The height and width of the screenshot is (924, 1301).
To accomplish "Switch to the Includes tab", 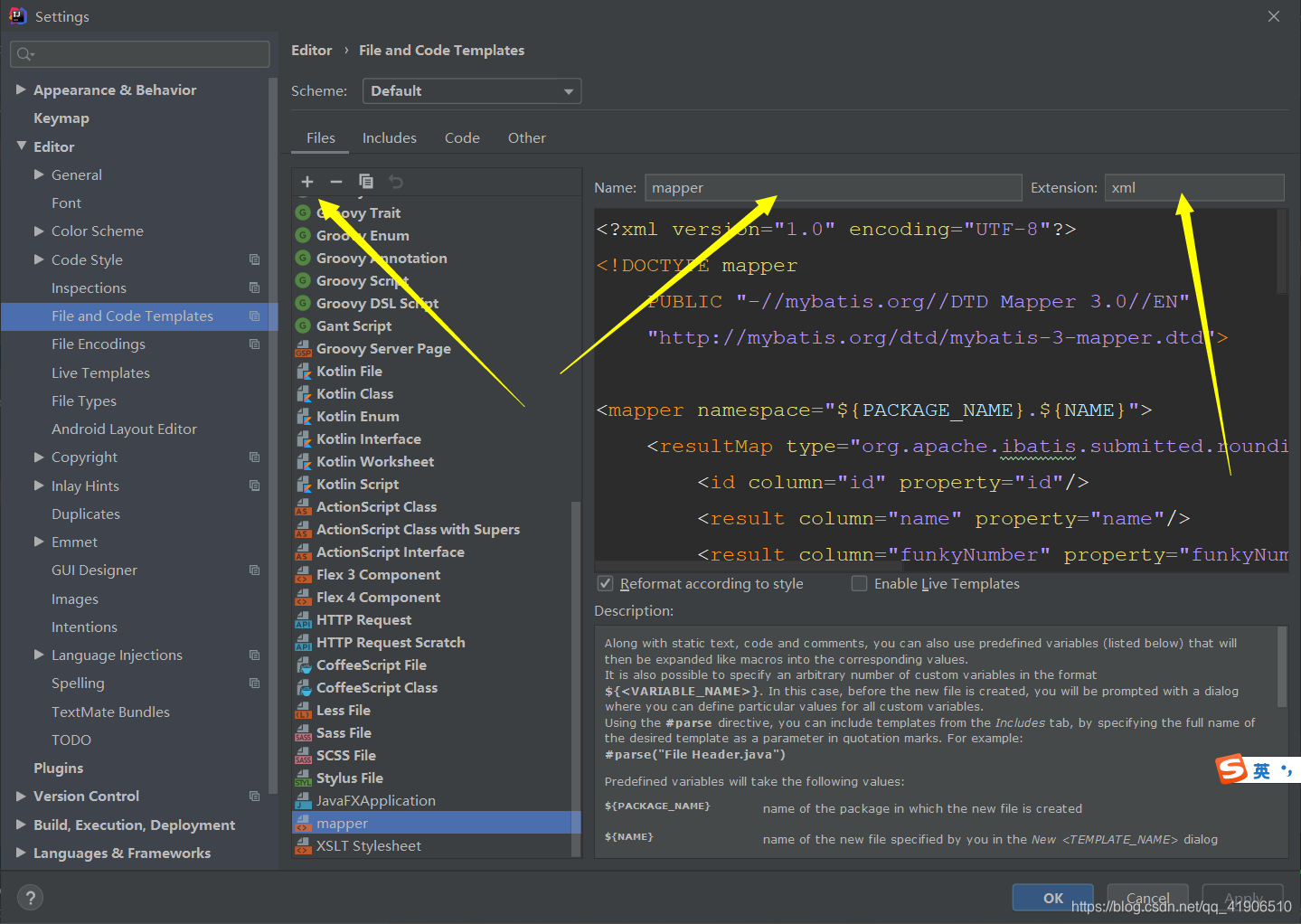I will (390, 137).
